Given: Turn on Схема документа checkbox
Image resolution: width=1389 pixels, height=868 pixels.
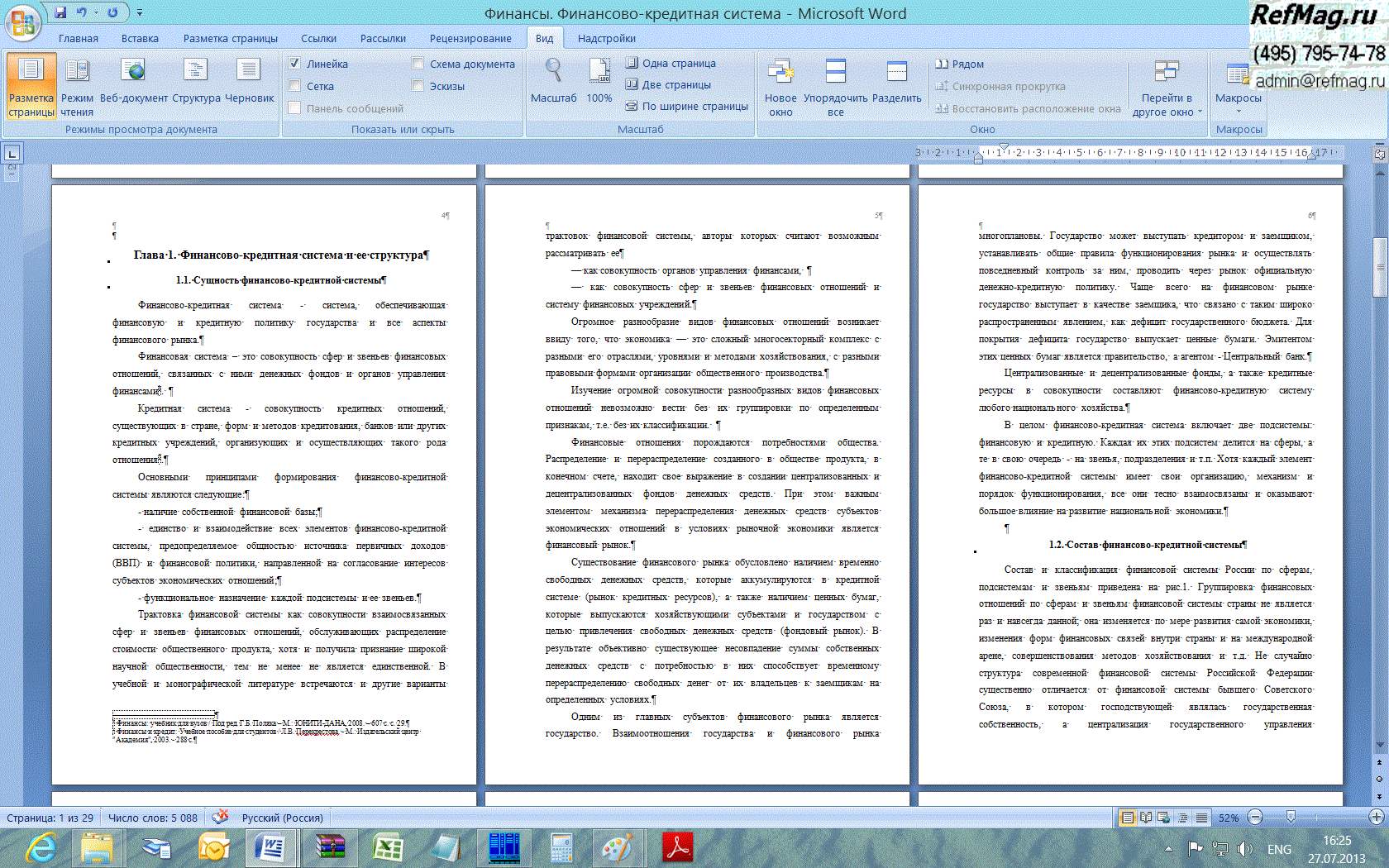Looking at the screenshot, I should tap(418, 64).
